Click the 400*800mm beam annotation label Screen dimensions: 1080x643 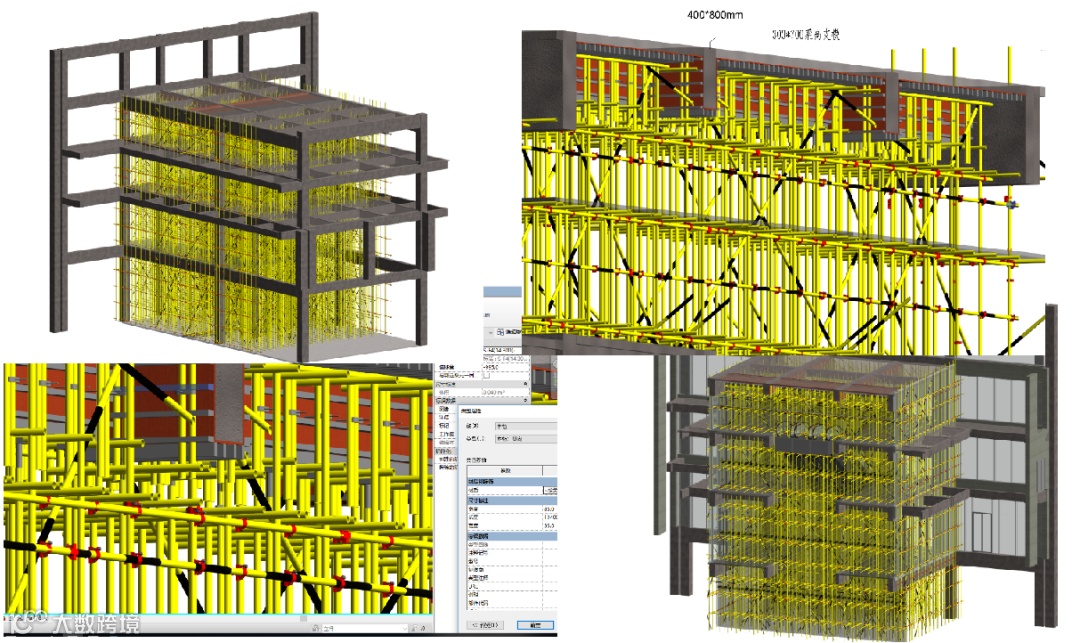coord(715,14)
